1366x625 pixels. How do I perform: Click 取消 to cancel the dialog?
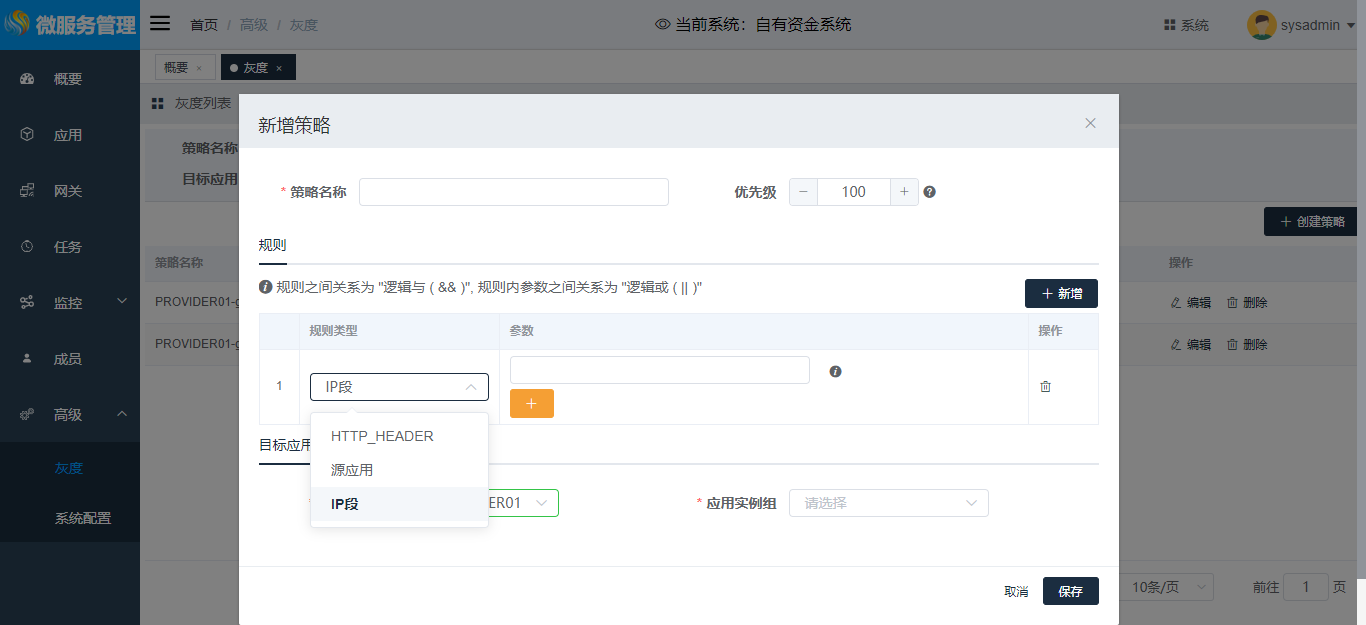(1016, 591)
